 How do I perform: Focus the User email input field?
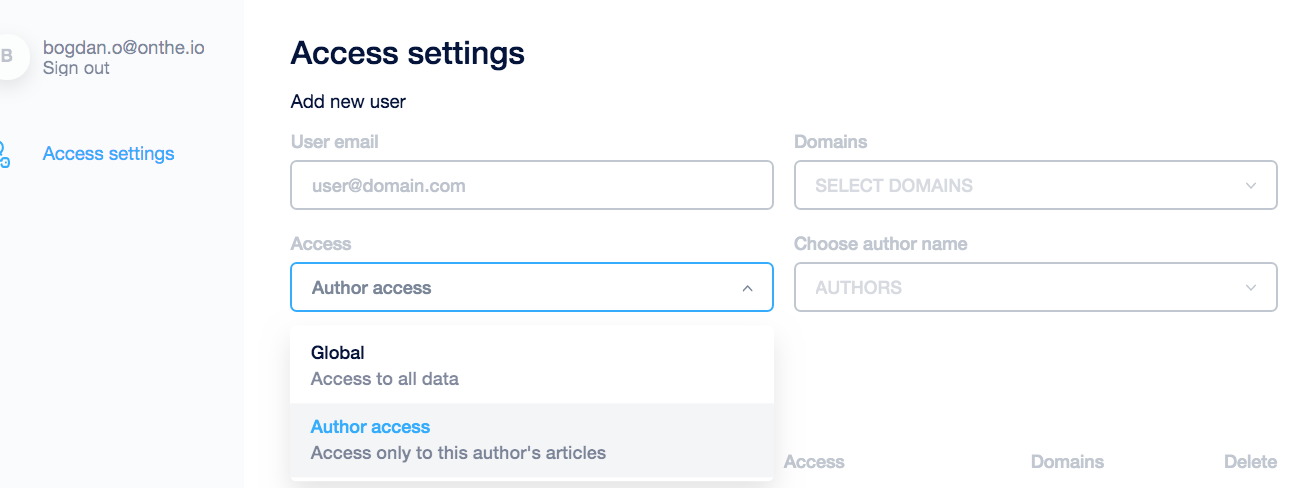(x=532, y=185)
